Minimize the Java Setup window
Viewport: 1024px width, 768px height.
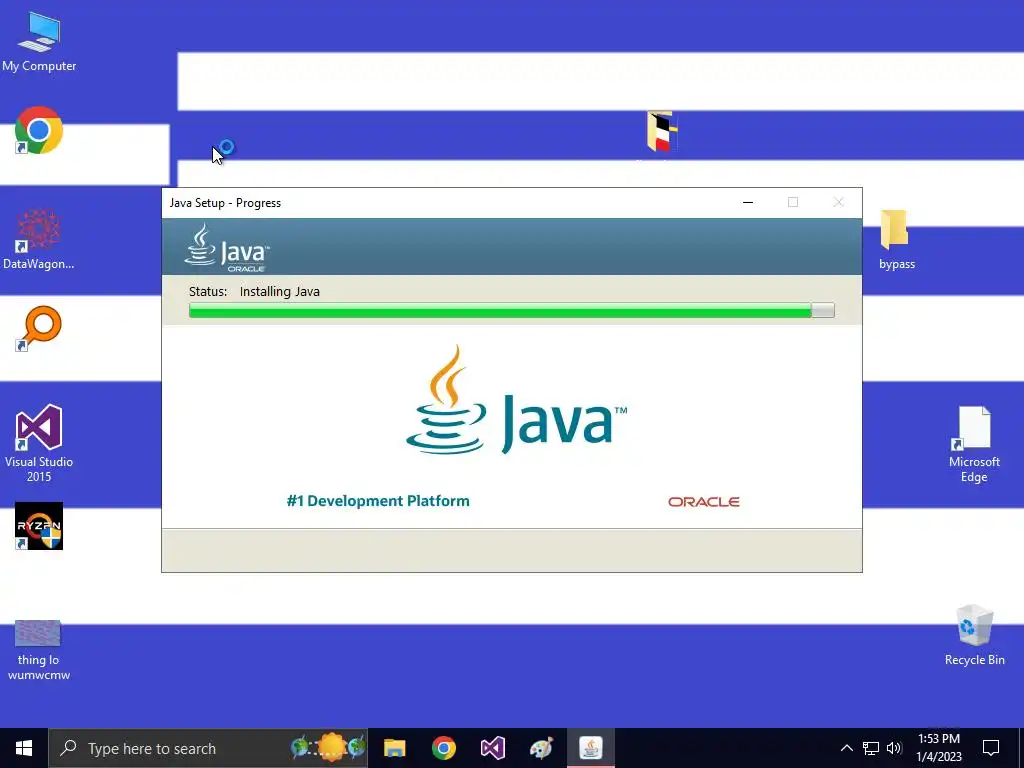click(x=748, y=202)
